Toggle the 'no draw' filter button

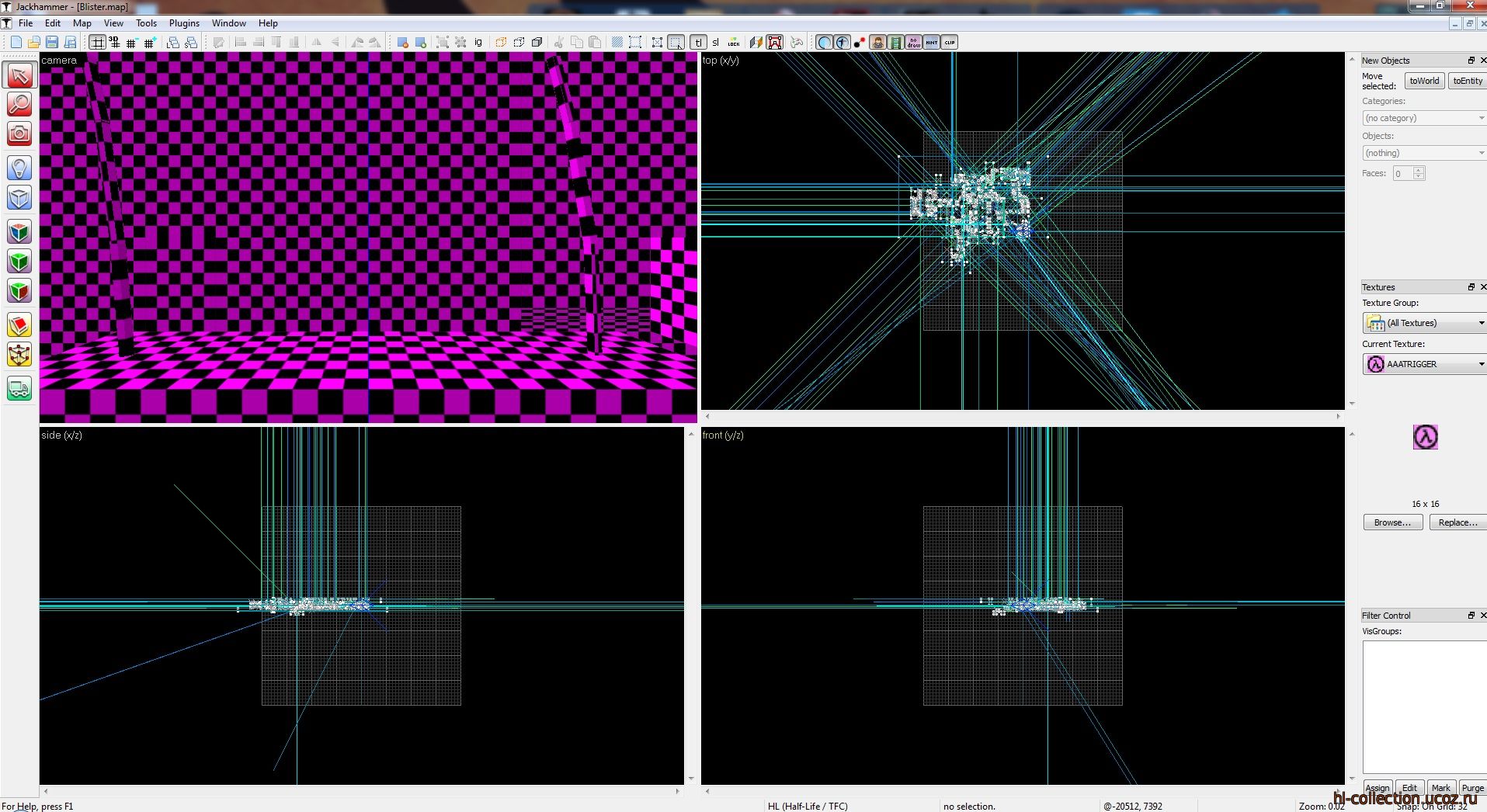pos(912,42)
